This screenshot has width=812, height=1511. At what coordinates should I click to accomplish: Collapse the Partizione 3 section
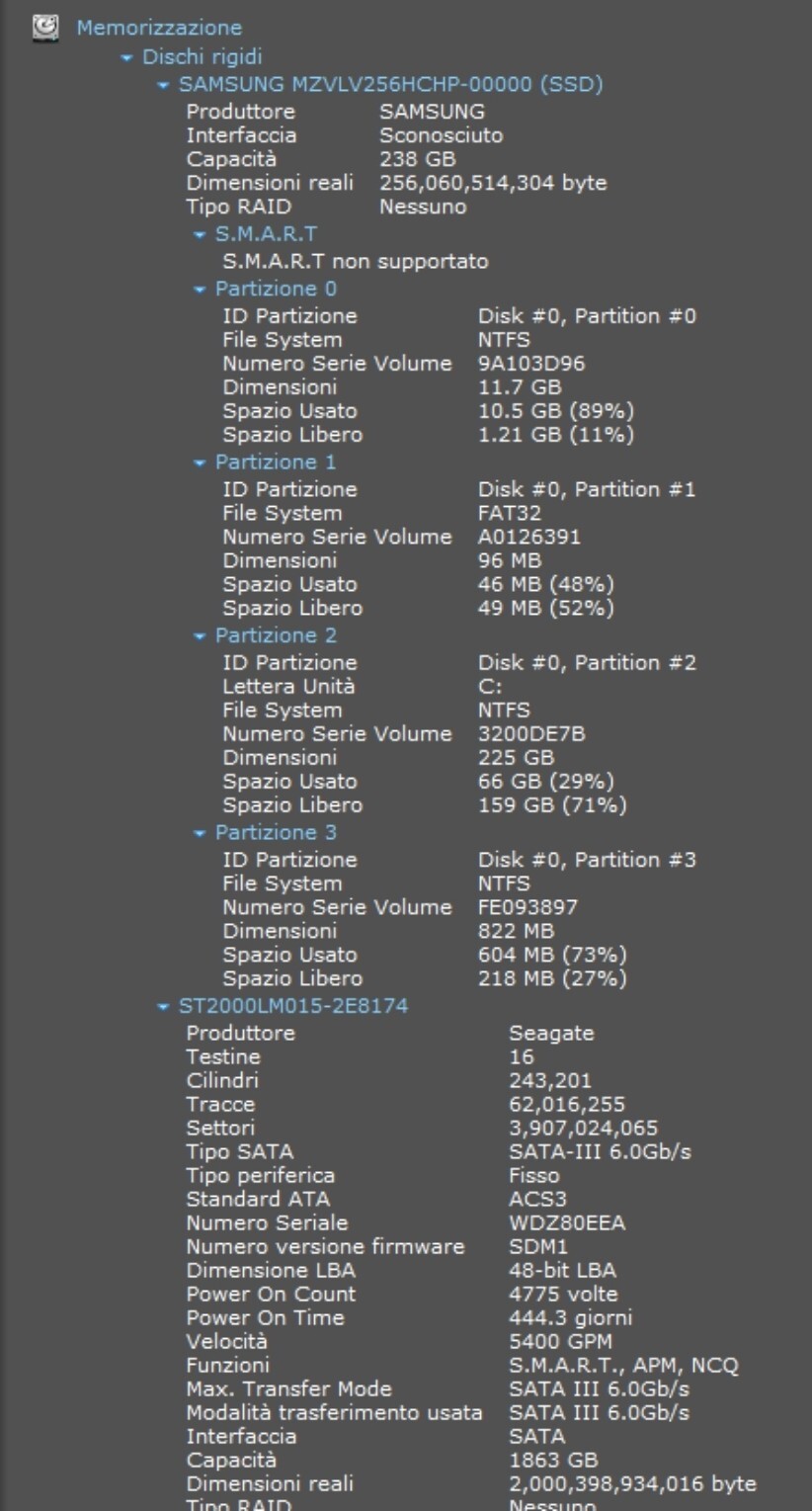click(x=201, y=833)
